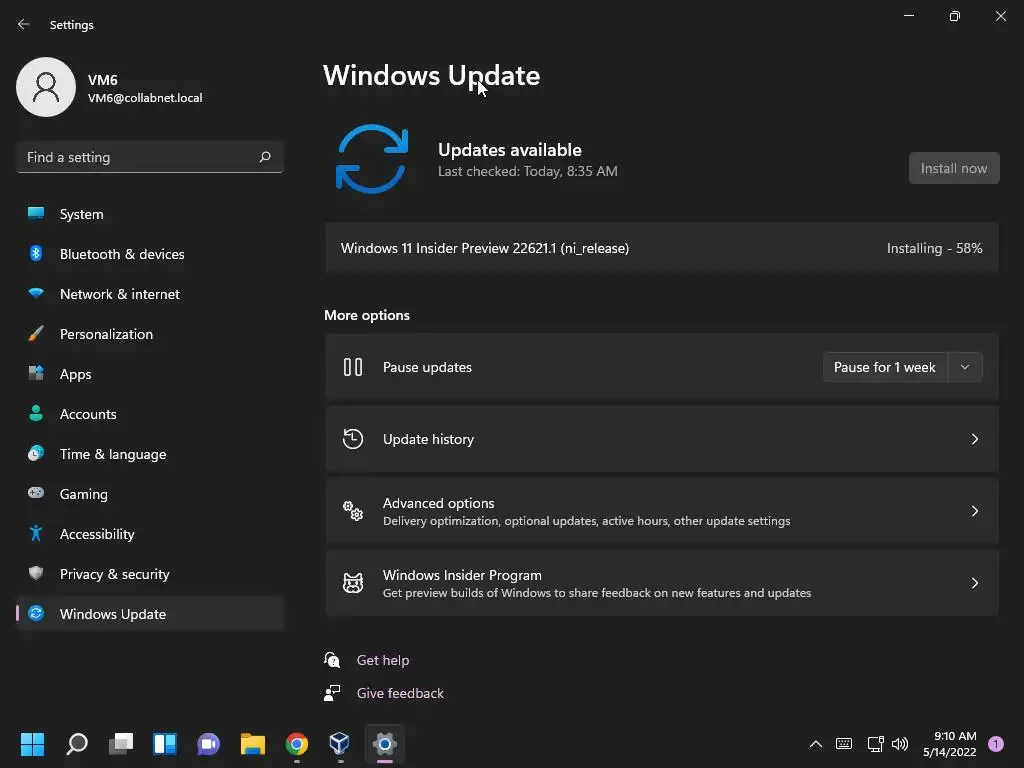This screenshot has width=1024, height=768.
Task: Click the System monitor icon
Action: click(x=36, y=214)
